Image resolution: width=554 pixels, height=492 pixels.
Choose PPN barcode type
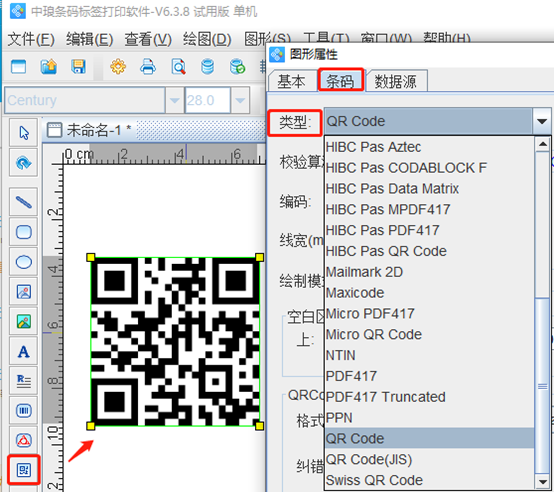click(x=429, y=418)
